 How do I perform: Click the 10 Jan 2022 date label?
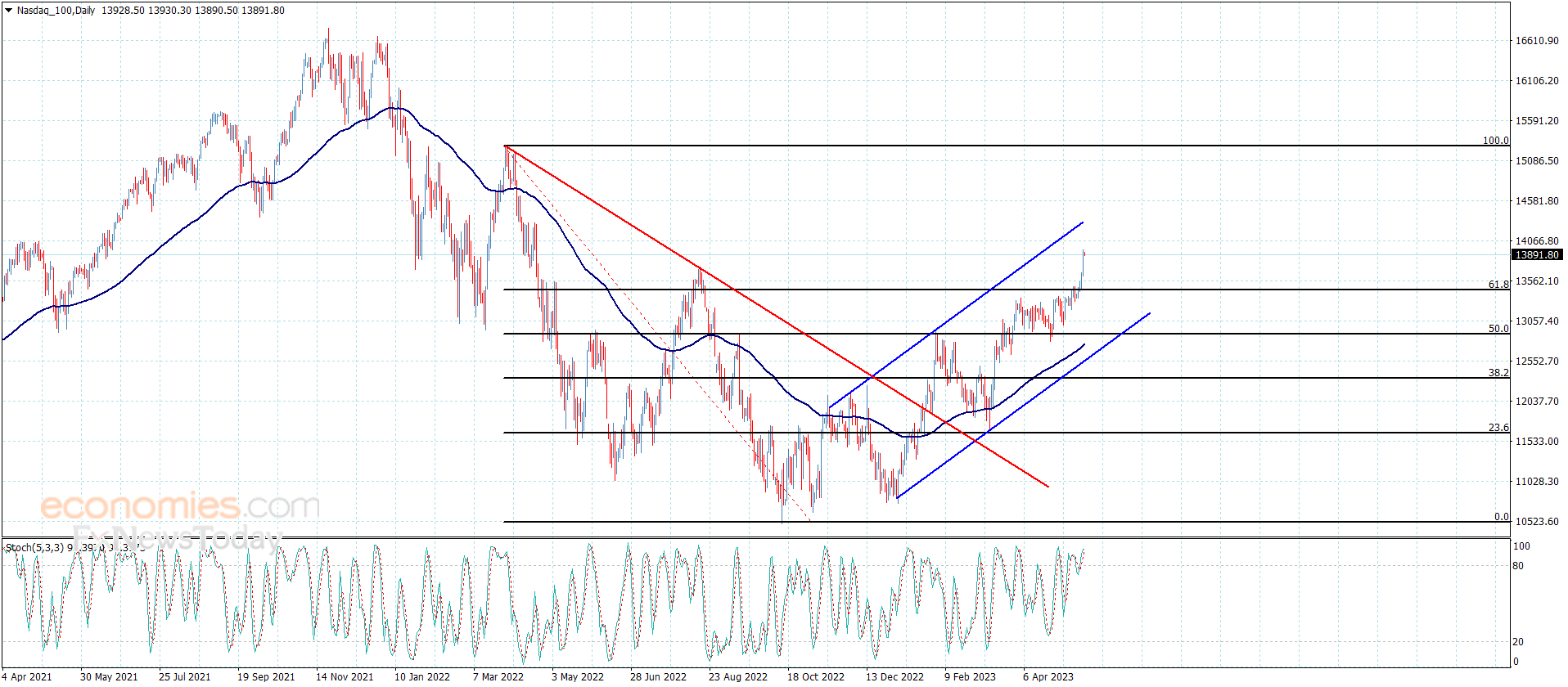click(422, 676)
